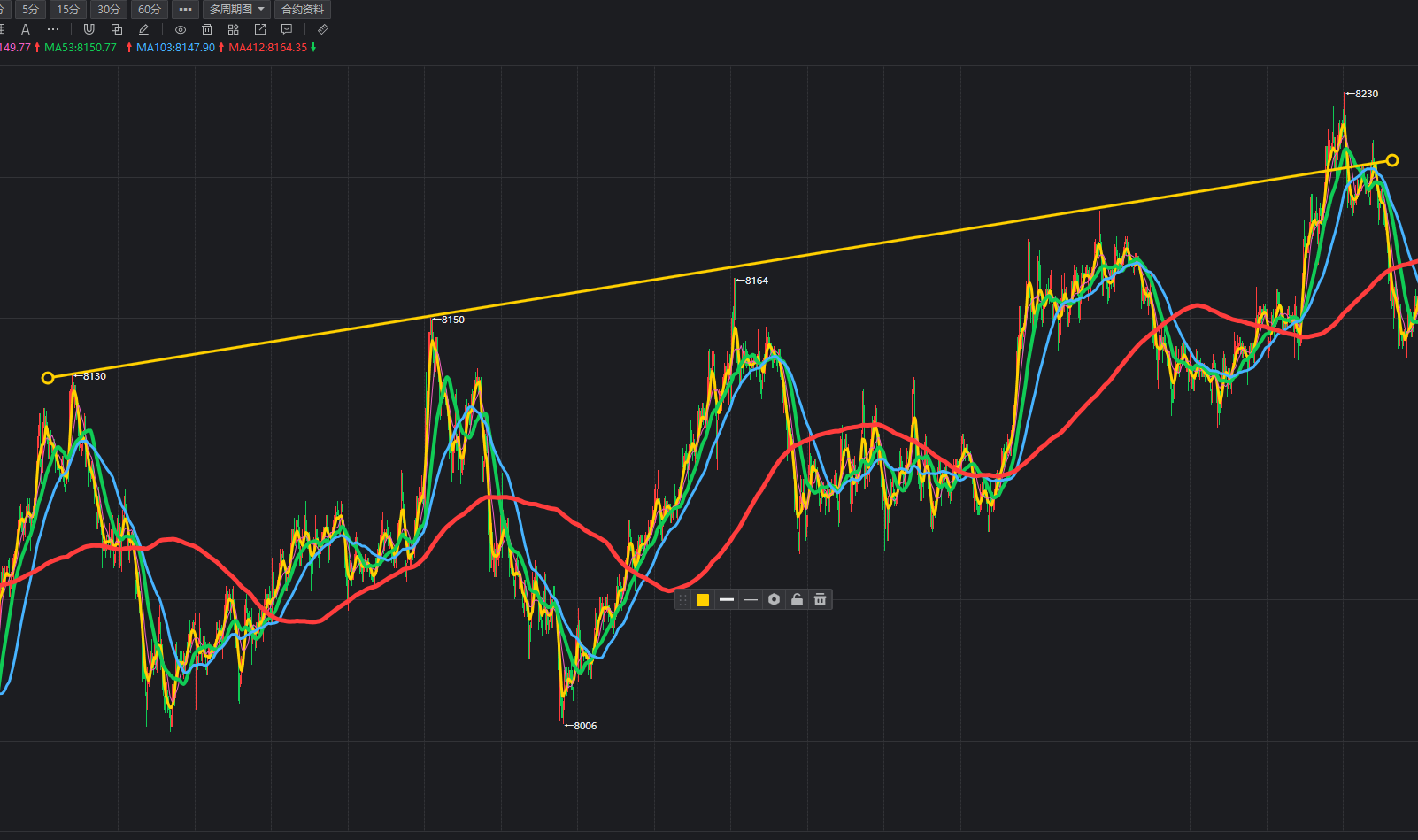This screenshot has height=840, width=1418.
Task: Click the MA103:8147.90 indicator label
Action: (x=175, y=48)
